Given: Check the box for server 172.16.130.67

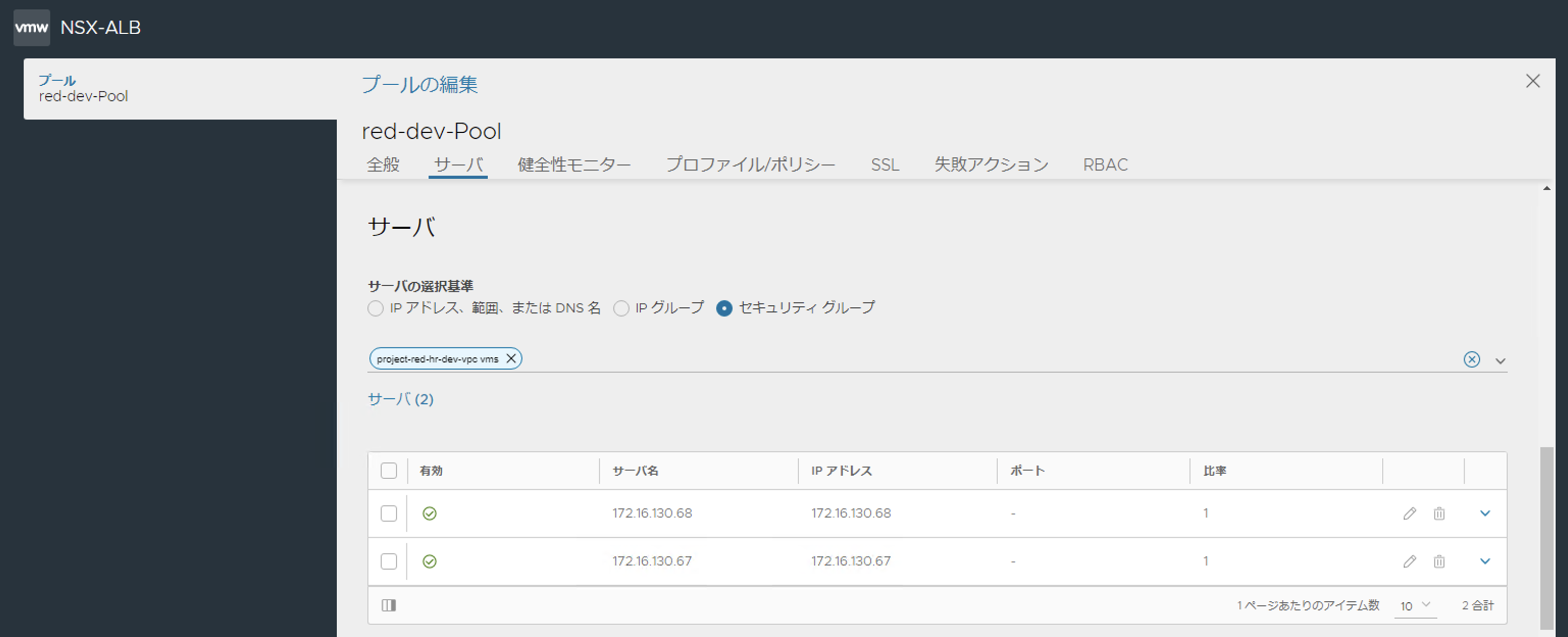Looking at the screenshot, I should [388, 561].
